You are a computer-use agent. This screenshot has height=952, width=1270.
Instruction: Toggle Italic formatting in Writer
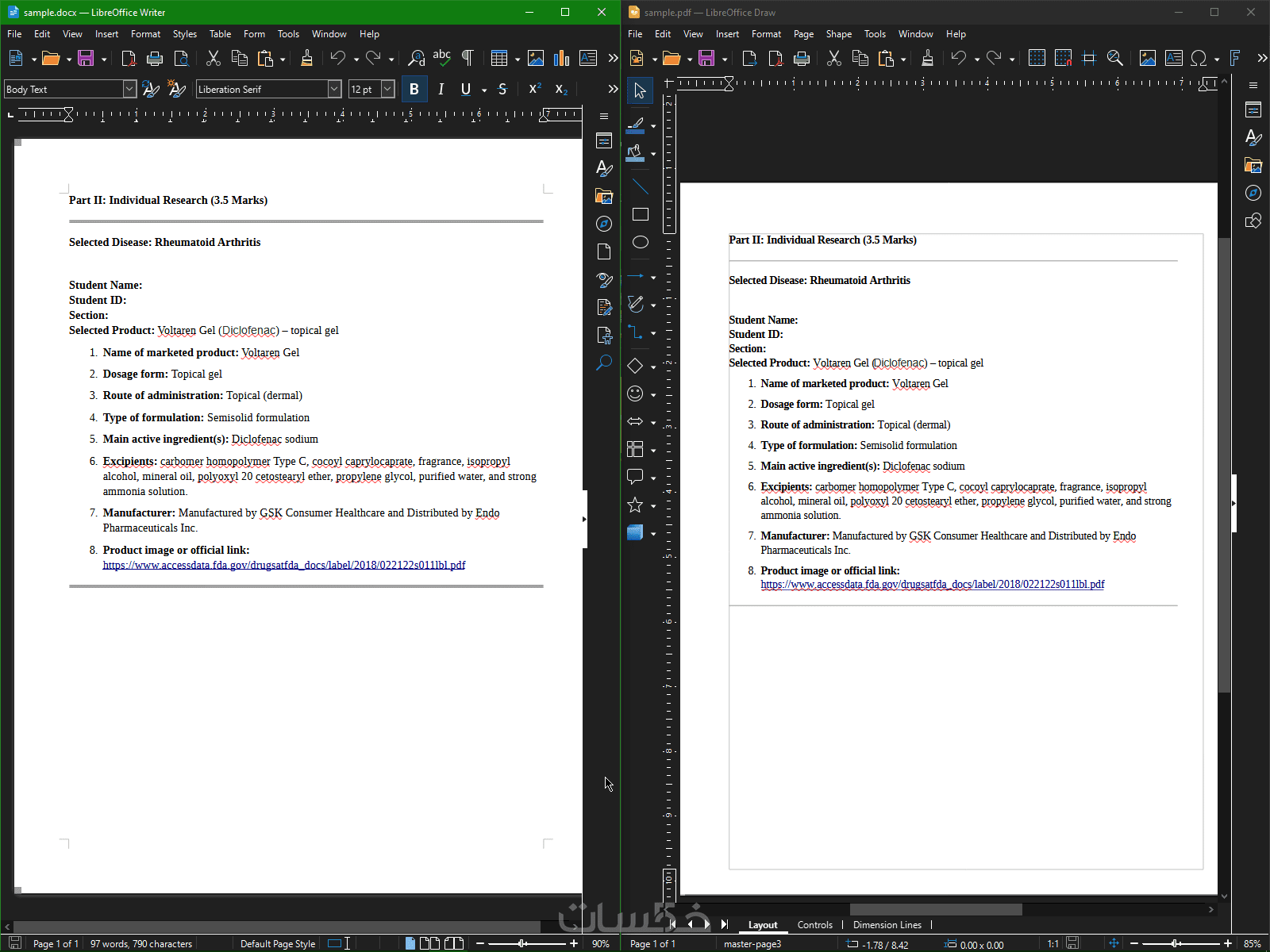click(x=441, y=89)
